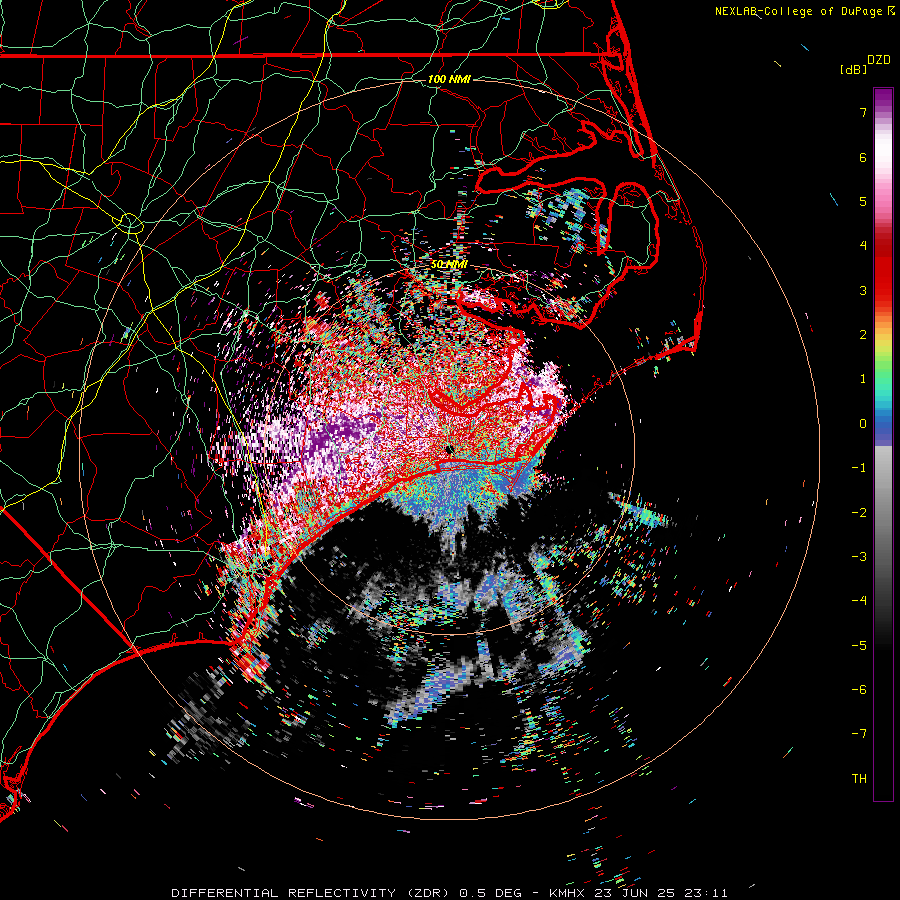Image resolution: width=900 pixels, height=900 pixels.
Task: Select the 5 dB legend value
Action: [x=863, y=201]
